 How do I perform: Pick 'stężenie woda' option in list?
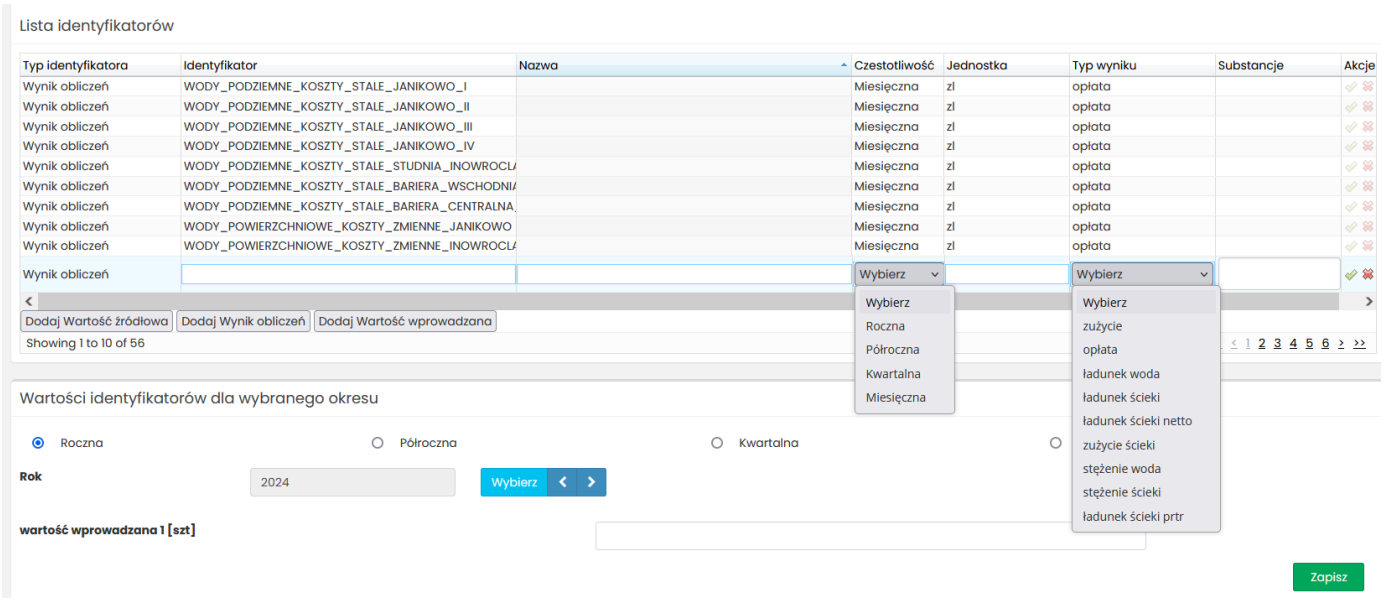pos(1121,469)
